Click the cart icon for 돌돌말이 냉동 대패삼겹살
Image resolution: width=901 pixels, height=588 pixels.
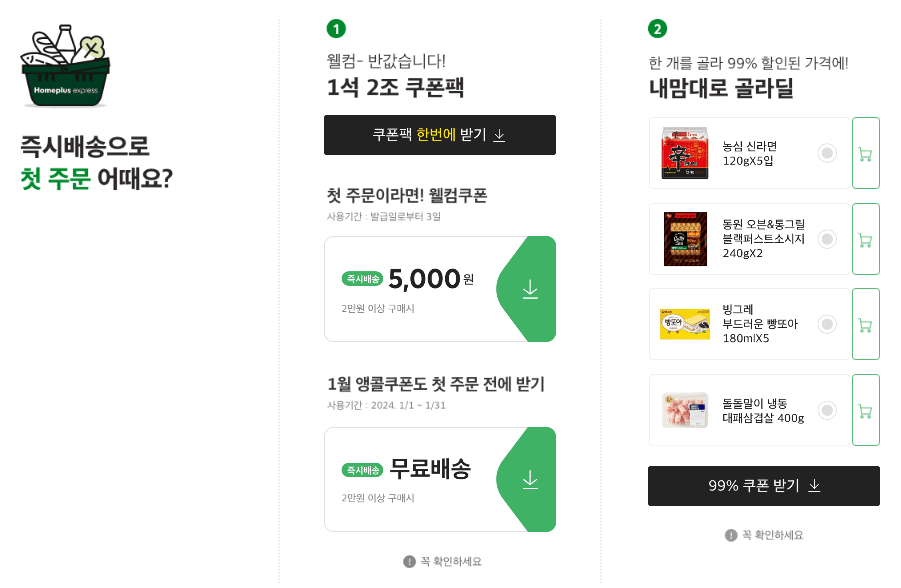coord(866,411)
